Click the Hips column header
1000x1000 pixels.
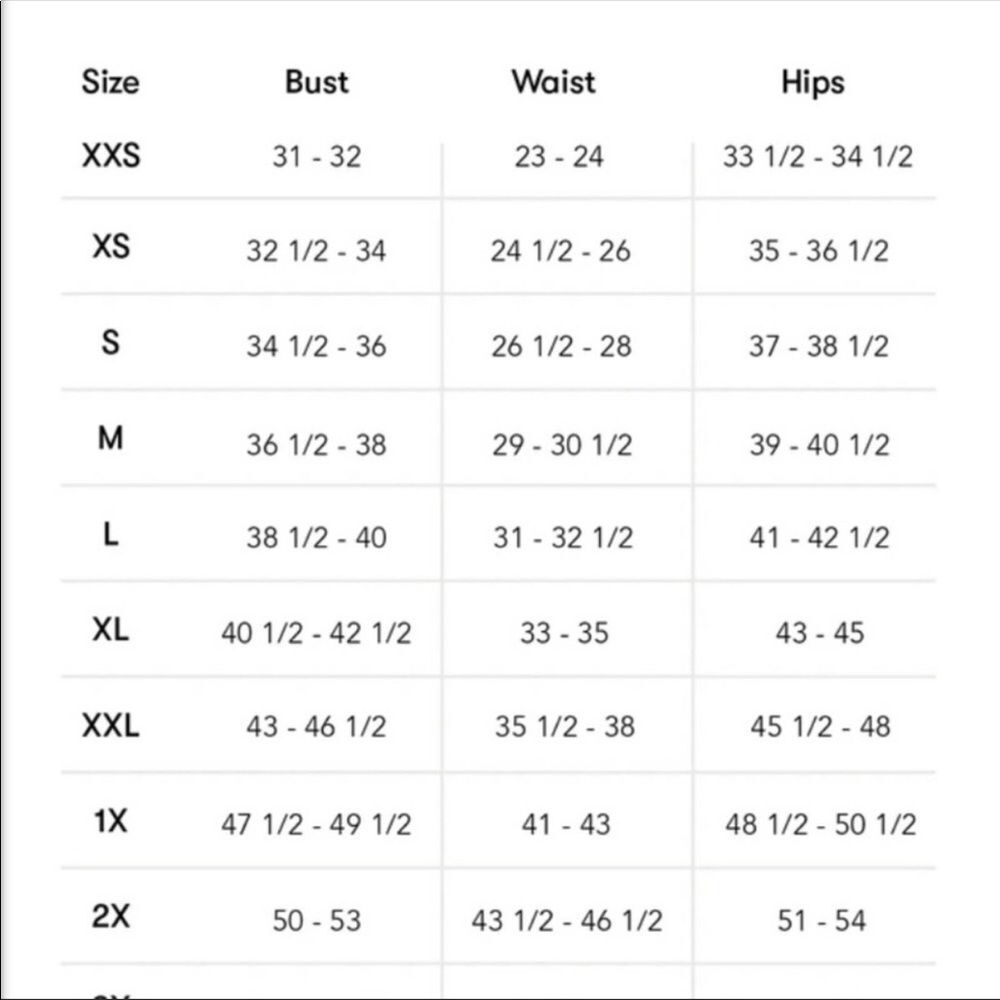click(x=813, y=83)
